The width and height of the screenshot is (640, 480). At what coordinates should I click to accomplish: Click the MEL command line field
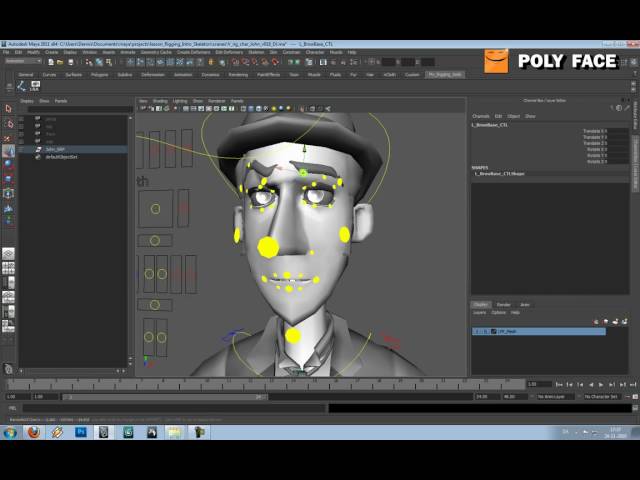click(175, 408)
